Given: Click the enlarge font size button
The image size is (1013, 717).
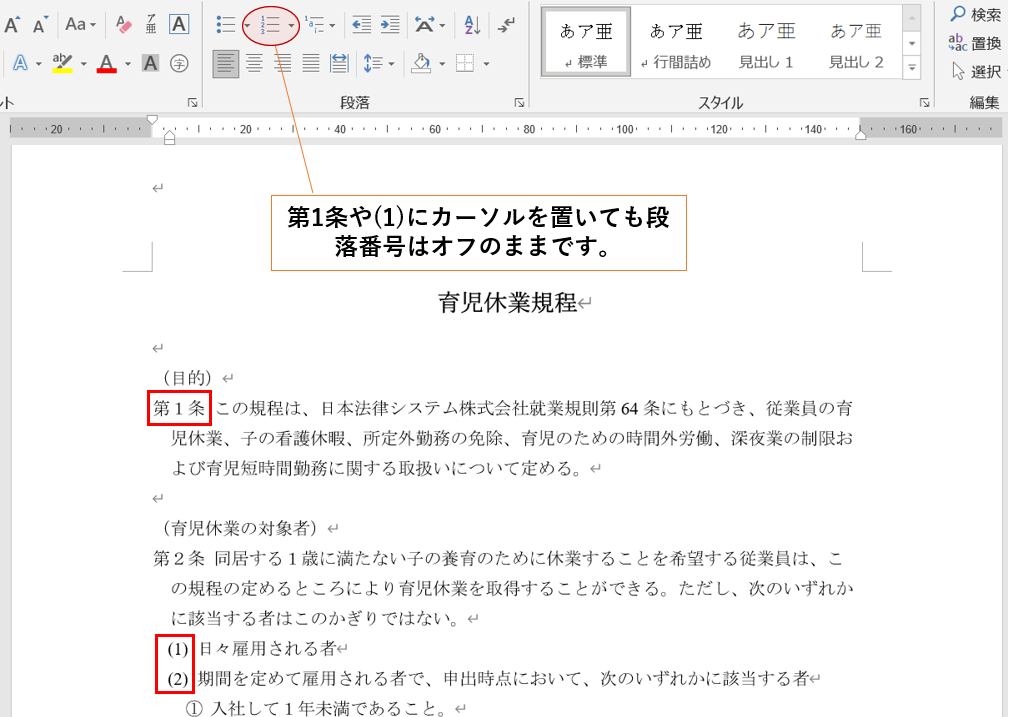Looking at the screenshot, I should pos(12,24).
